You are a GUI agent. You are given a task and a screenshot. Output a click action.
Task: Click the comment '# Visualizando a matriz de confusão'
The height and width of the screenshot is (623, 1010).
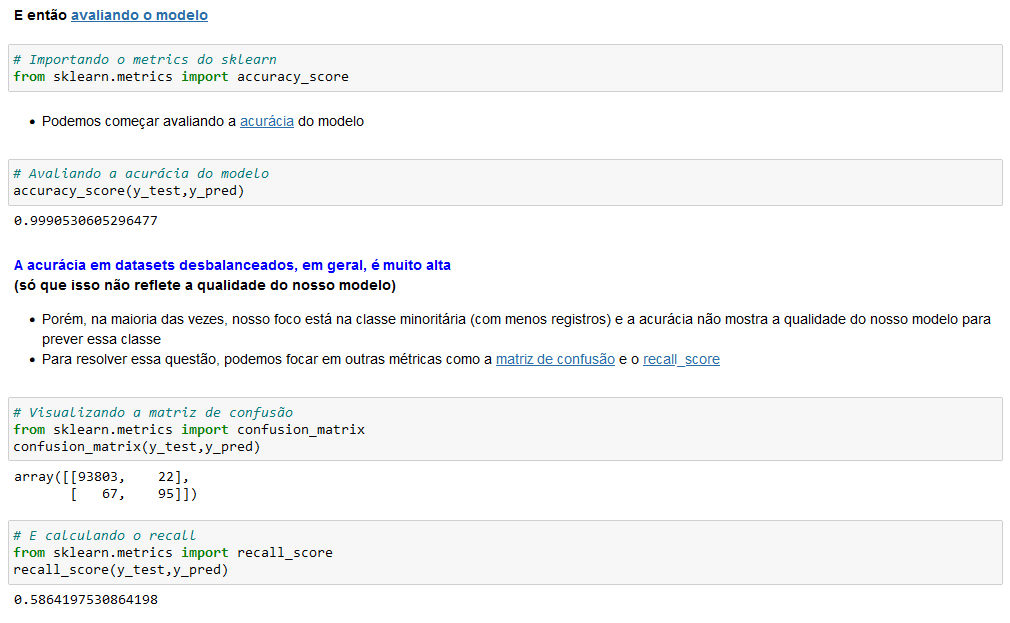click(153, 412)
